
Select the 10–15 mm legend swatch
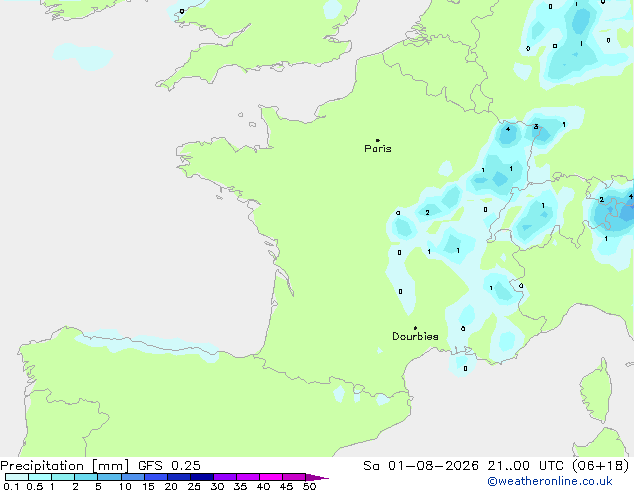pyautogui.click(x=132, y=477)
